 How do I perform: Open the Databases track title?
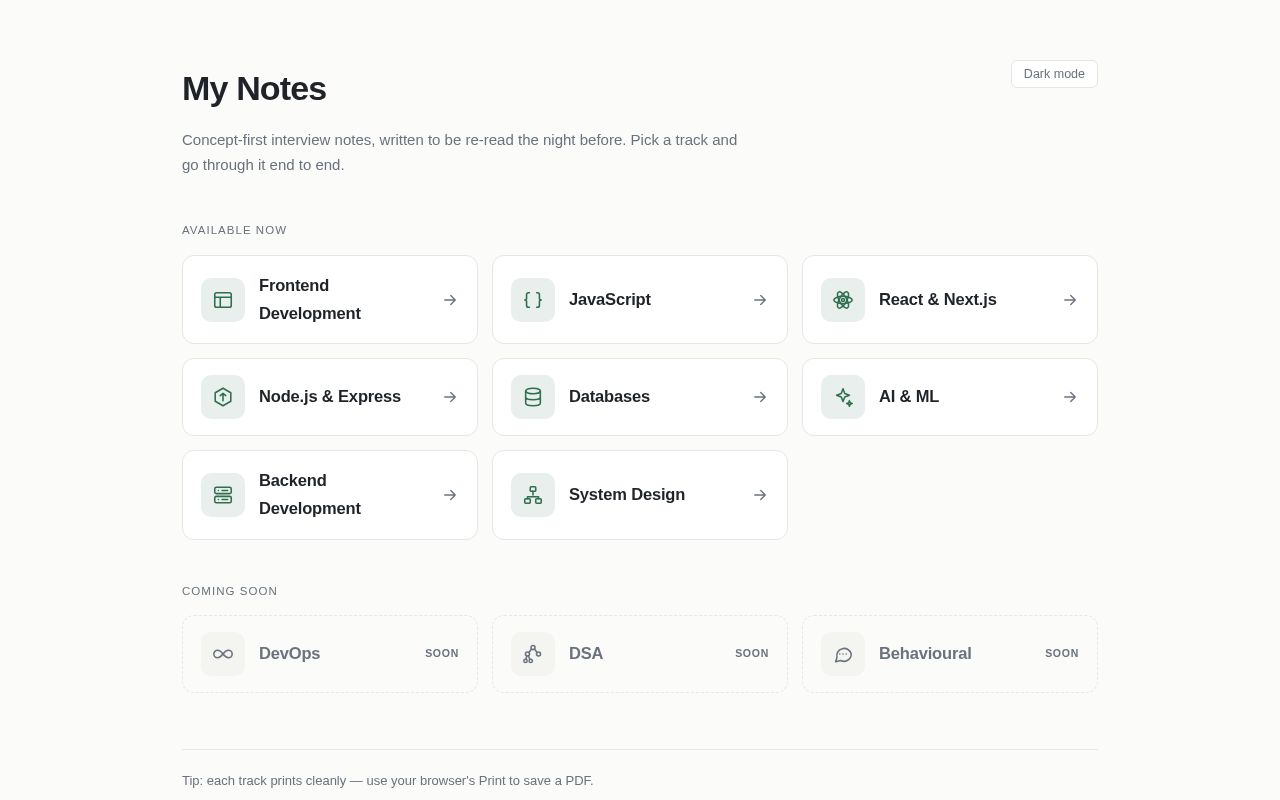coord(609,397)
